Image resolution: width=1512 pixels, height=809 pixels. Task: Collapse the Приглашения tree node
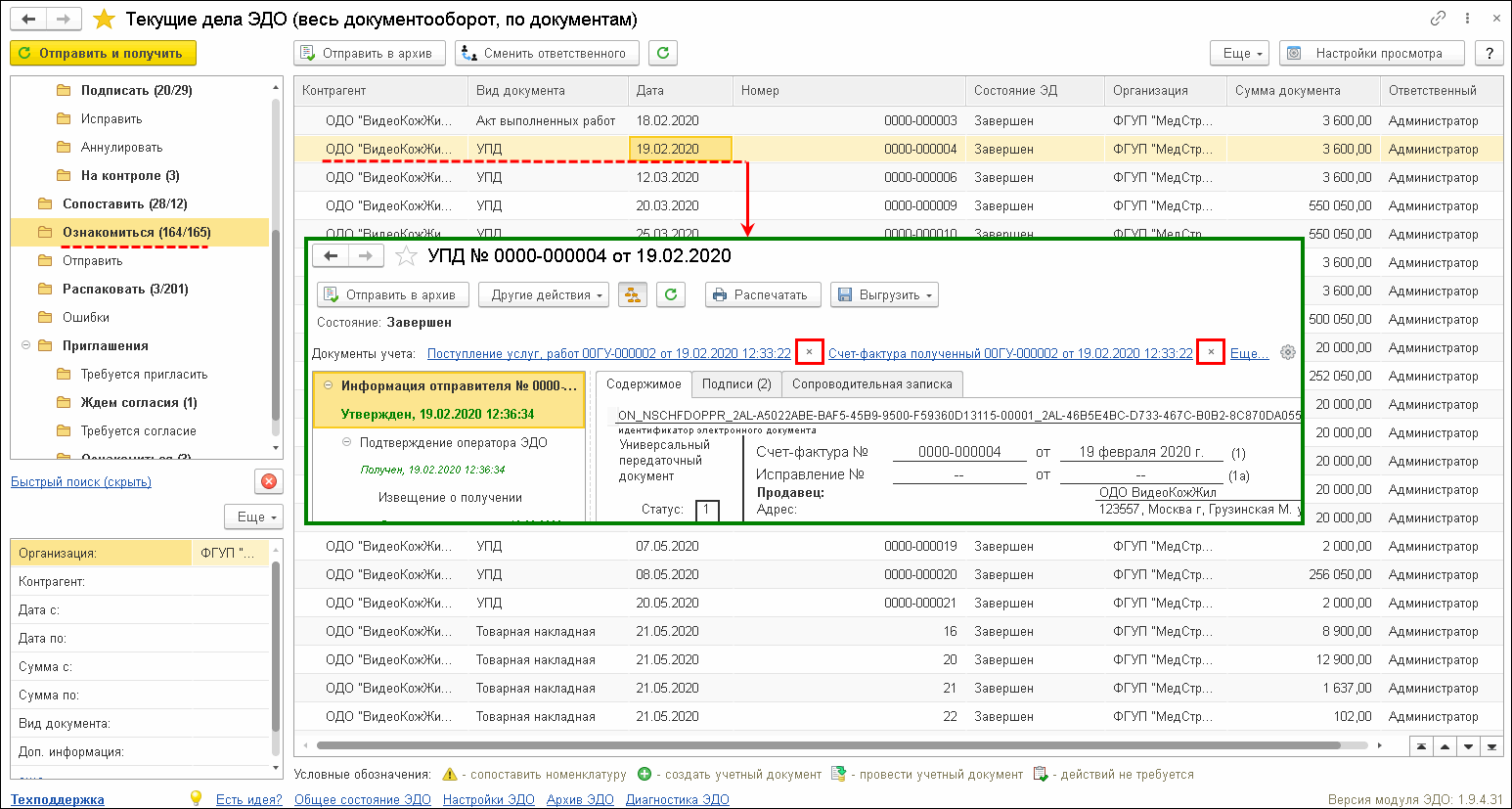pos(24,345)
